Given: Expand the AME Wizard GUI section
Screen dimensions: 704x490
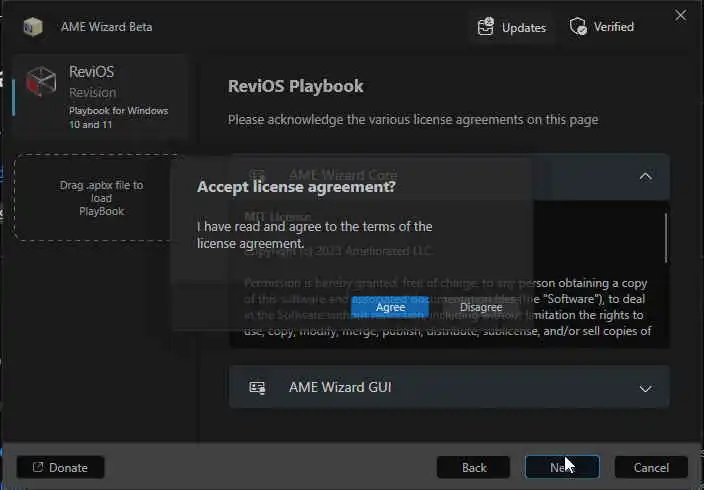Looking at the screenshot, I should pyautogui.click(x=646, y=388).
